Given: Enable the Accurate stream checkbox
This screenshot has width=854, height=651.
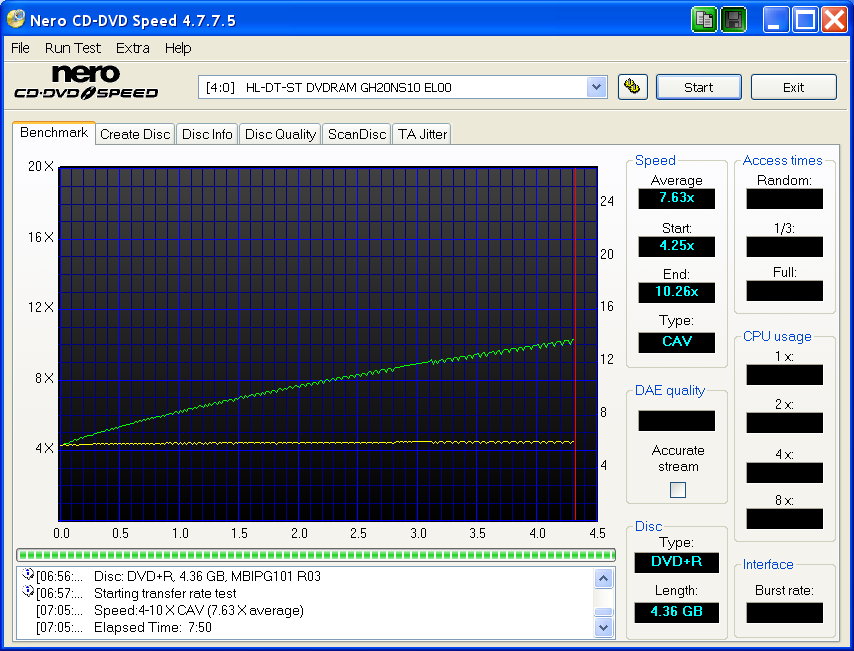Looking at the screenshot, I should [x=677, y=489].
